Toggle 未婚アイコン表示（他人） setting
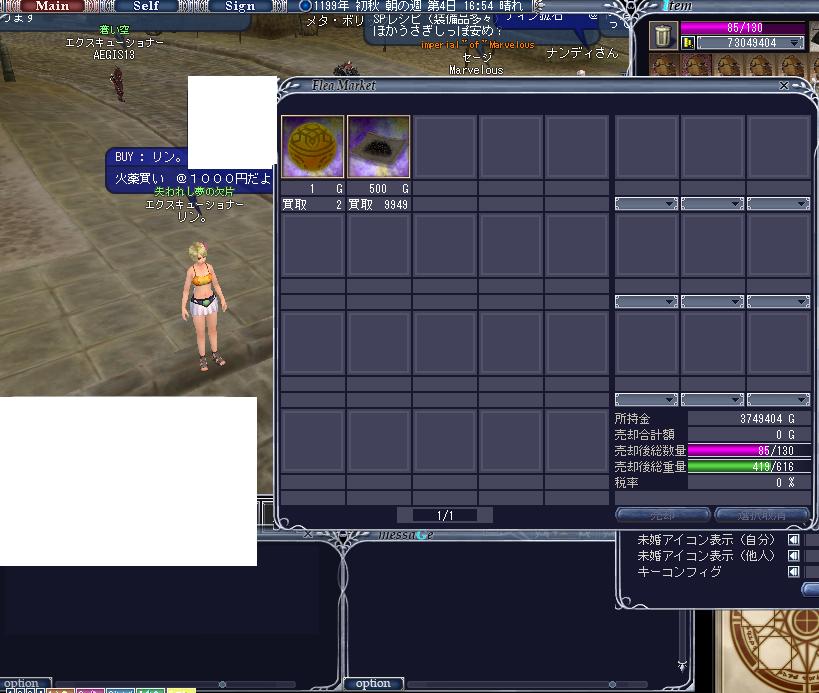Image resolution: width=819 pixels, height=693 pixels. 794,556
